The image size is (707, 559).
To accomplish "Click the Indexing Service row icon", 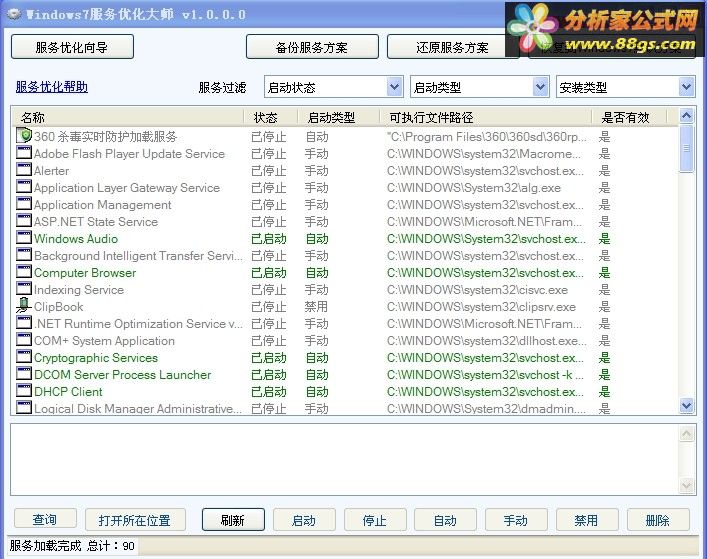I will (24, 289).
